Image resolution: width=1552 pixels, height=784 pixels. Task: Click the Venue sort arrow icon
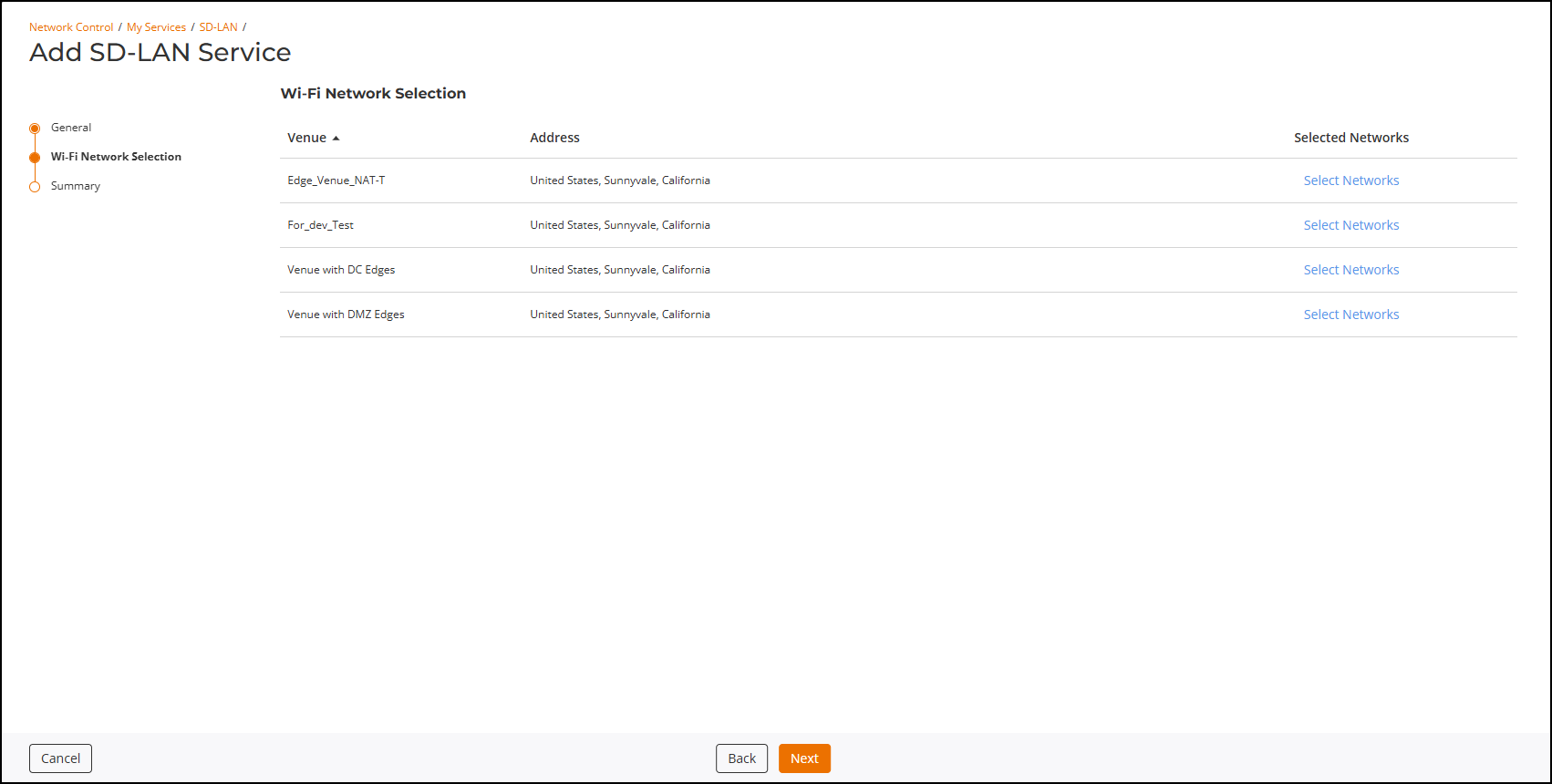(336, 138)
